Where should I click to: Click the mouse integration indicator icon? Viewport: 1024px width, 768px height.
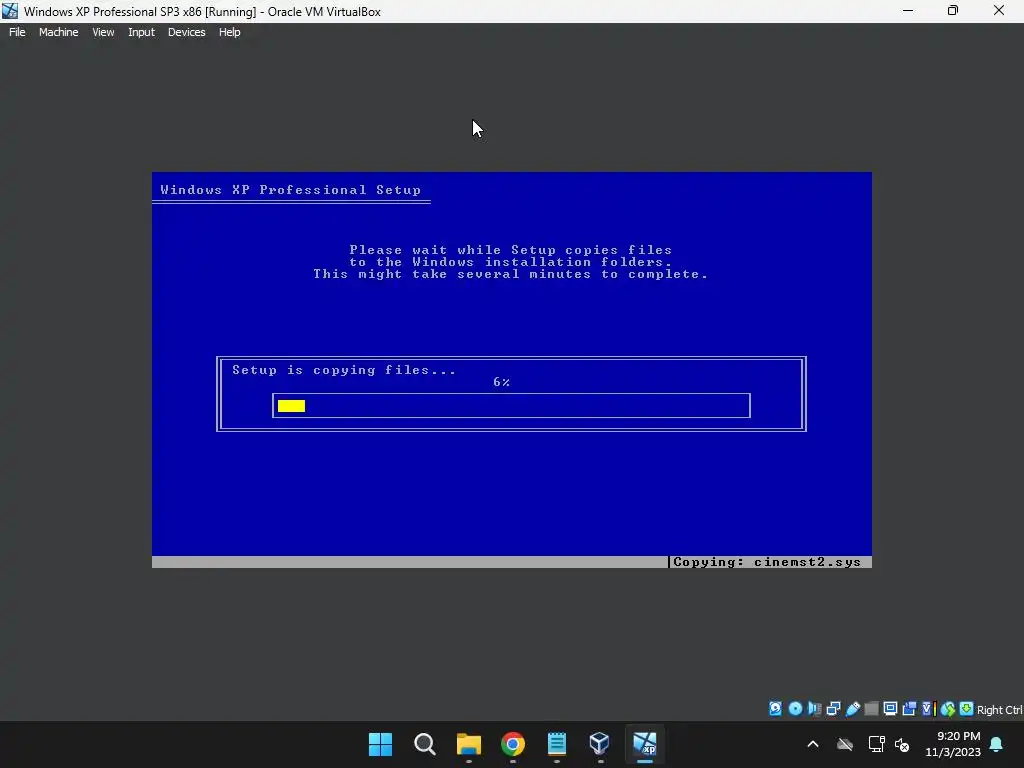948,709
